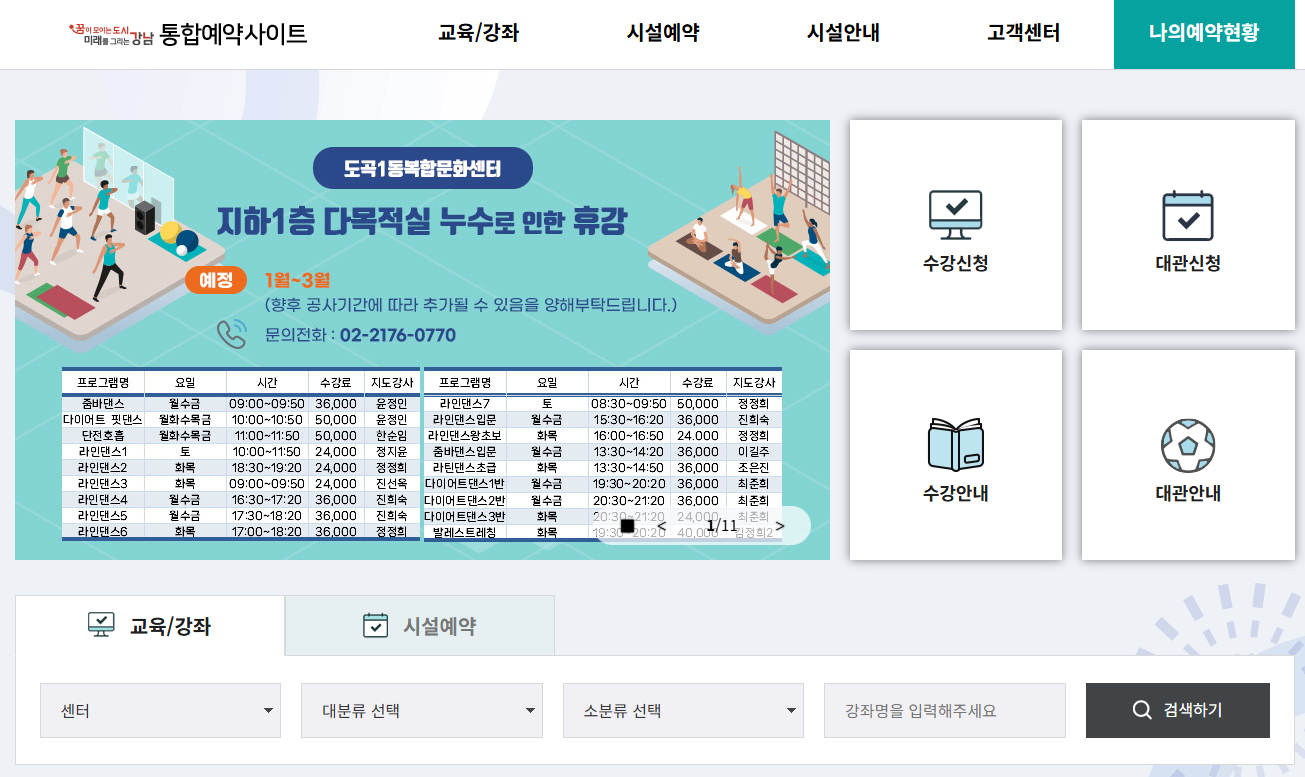Go to 나의예약현황 page
Screen dimensions: 1305x777
1204,33
